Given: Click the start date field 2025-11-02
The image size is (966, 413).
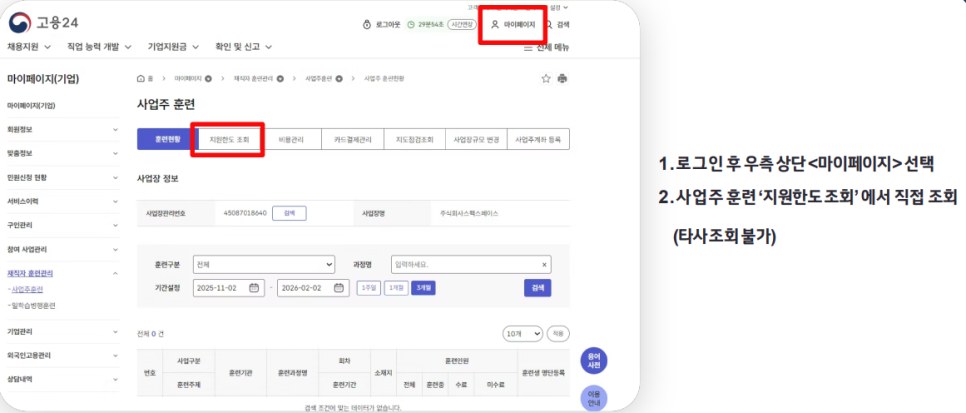Looking at the screenshot, I should 227,288.
